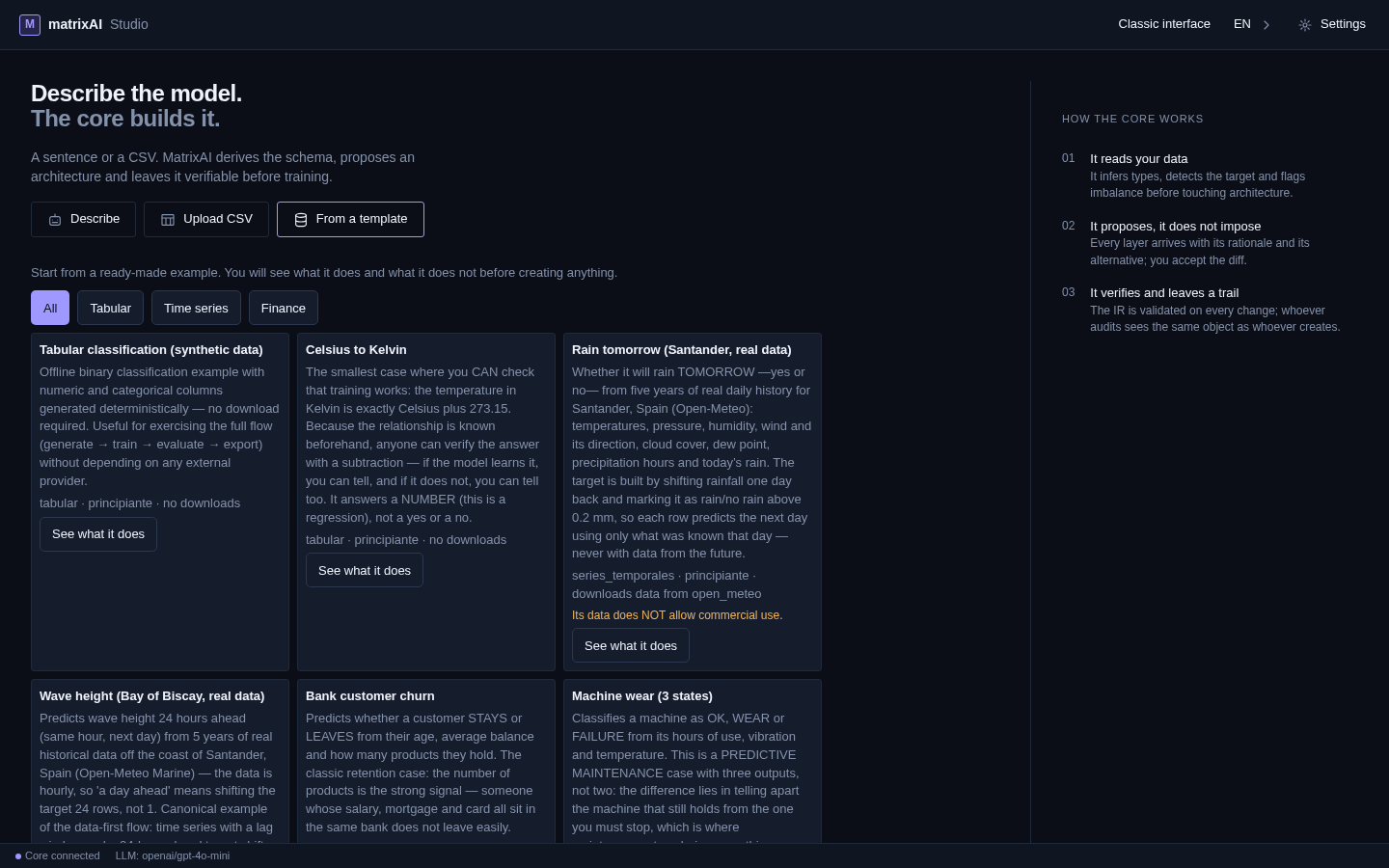This screenshot has height=868, width=1389.
Task: Choose the Upload CSV option
Action: coord(206,219)
